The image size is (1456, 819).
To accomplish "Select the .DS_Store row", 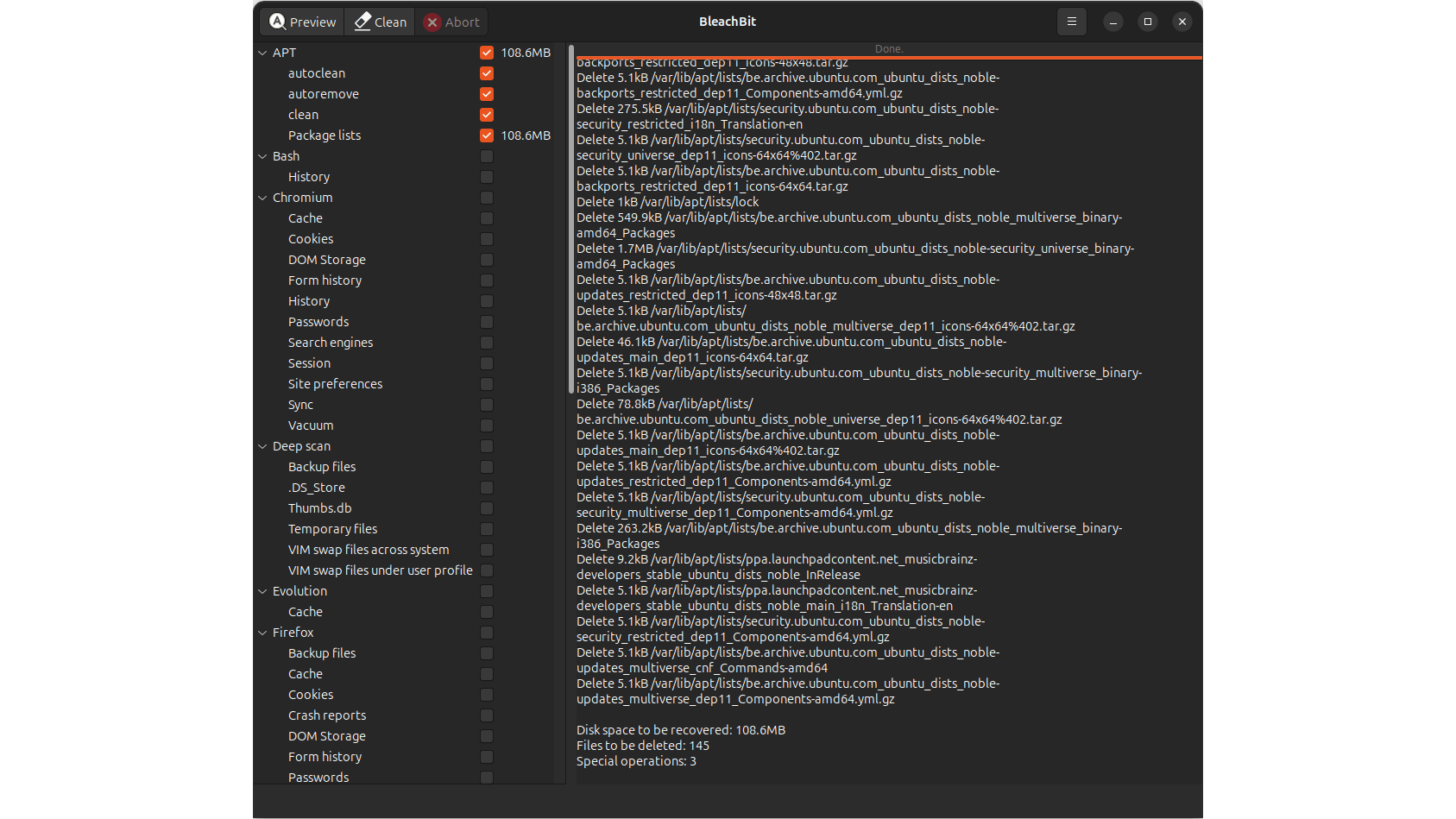I will pos(317,488).
